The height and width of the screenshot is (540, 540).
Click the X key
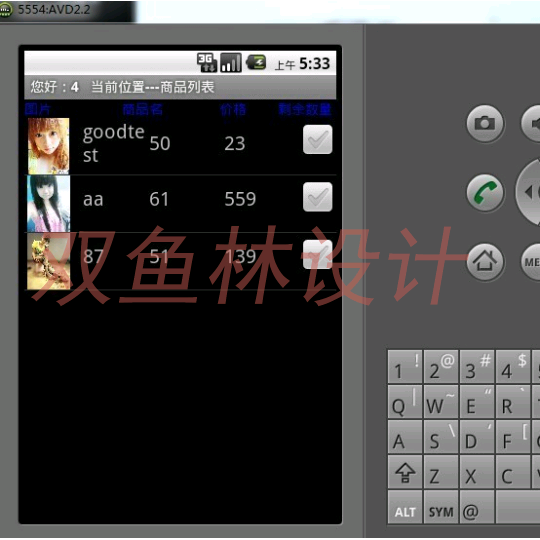[477, 471]
